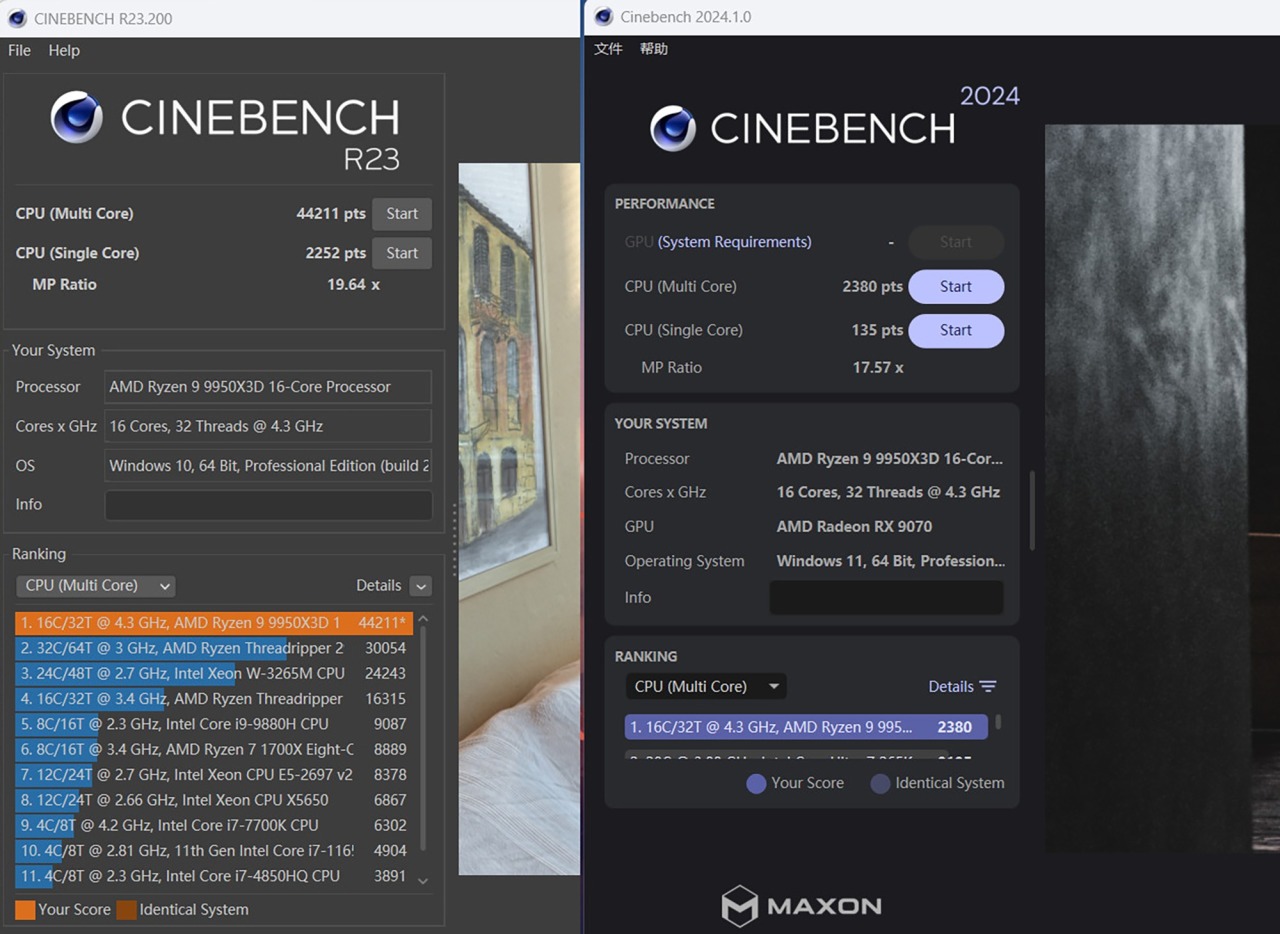Screen dimensions: 1280x934
Task: Click the Cinebench 2024 sphere logo
Action: click(x=673, y=128)
